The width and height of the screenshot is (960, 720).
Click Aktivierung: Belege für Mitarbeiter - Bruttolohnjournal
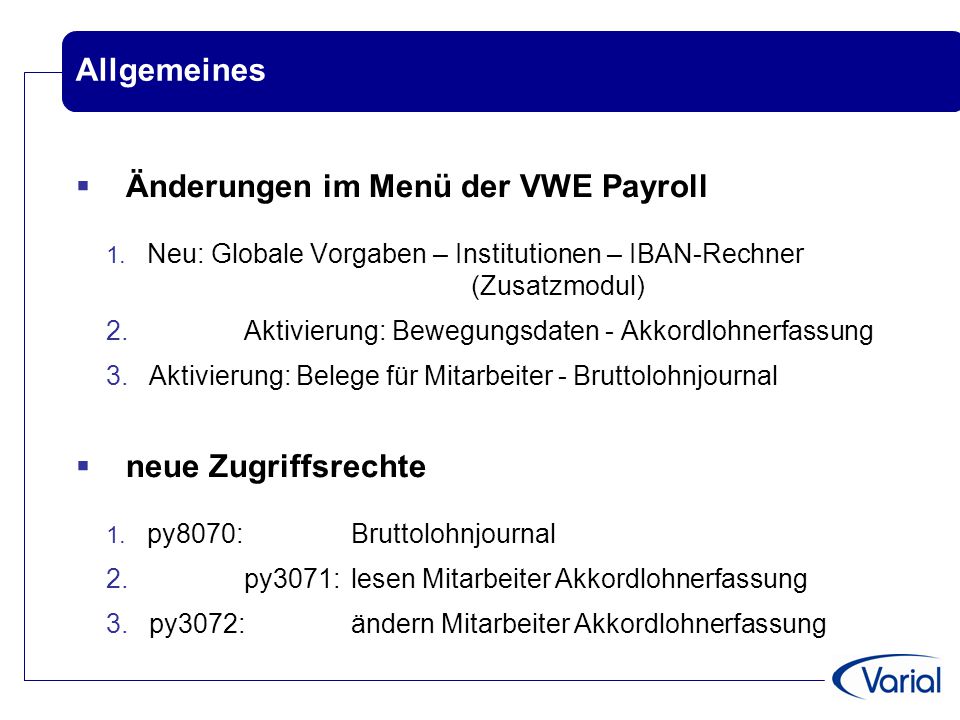point(463,376)
